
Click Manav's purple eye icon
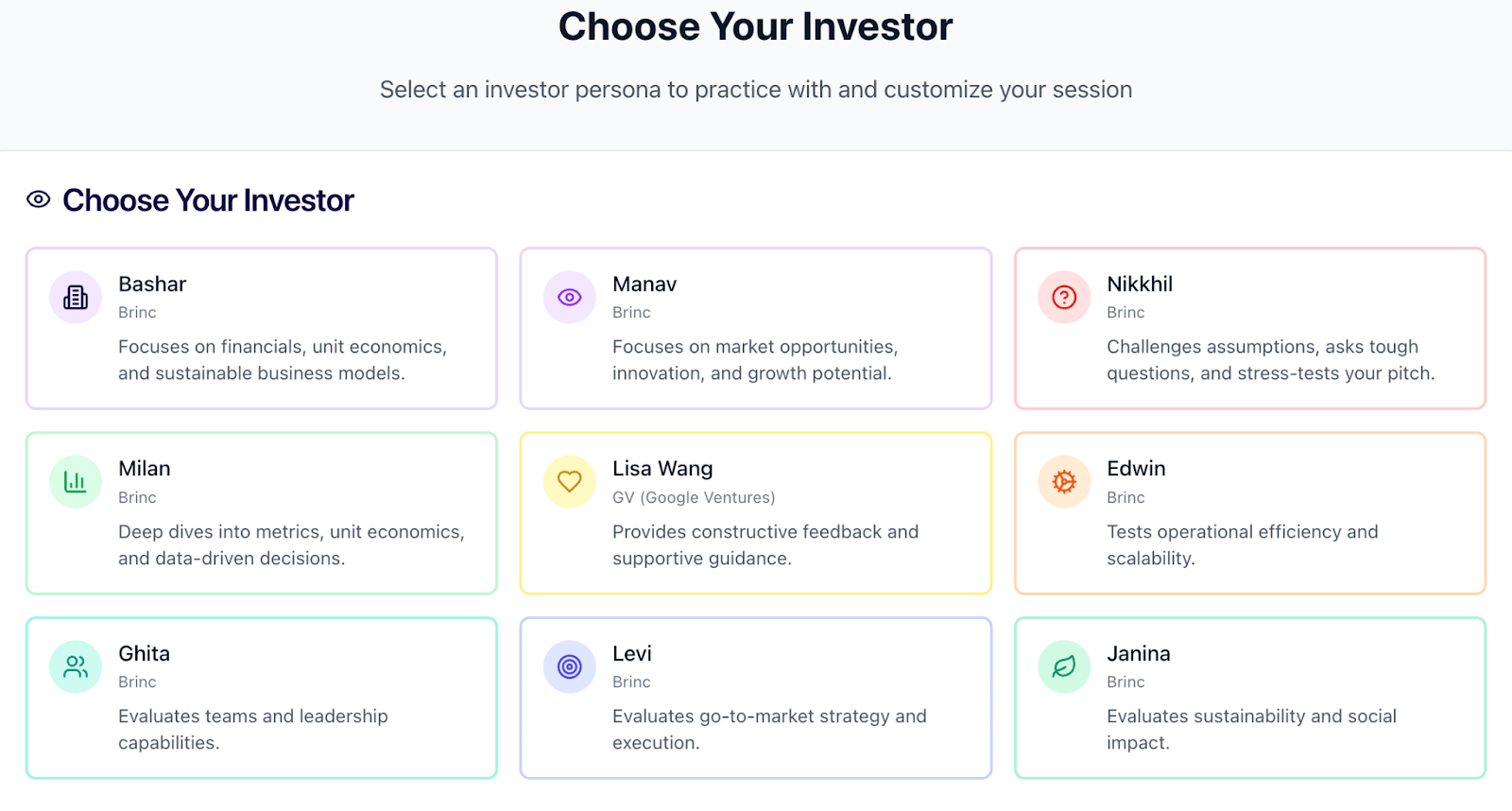(x=569, y=298)
